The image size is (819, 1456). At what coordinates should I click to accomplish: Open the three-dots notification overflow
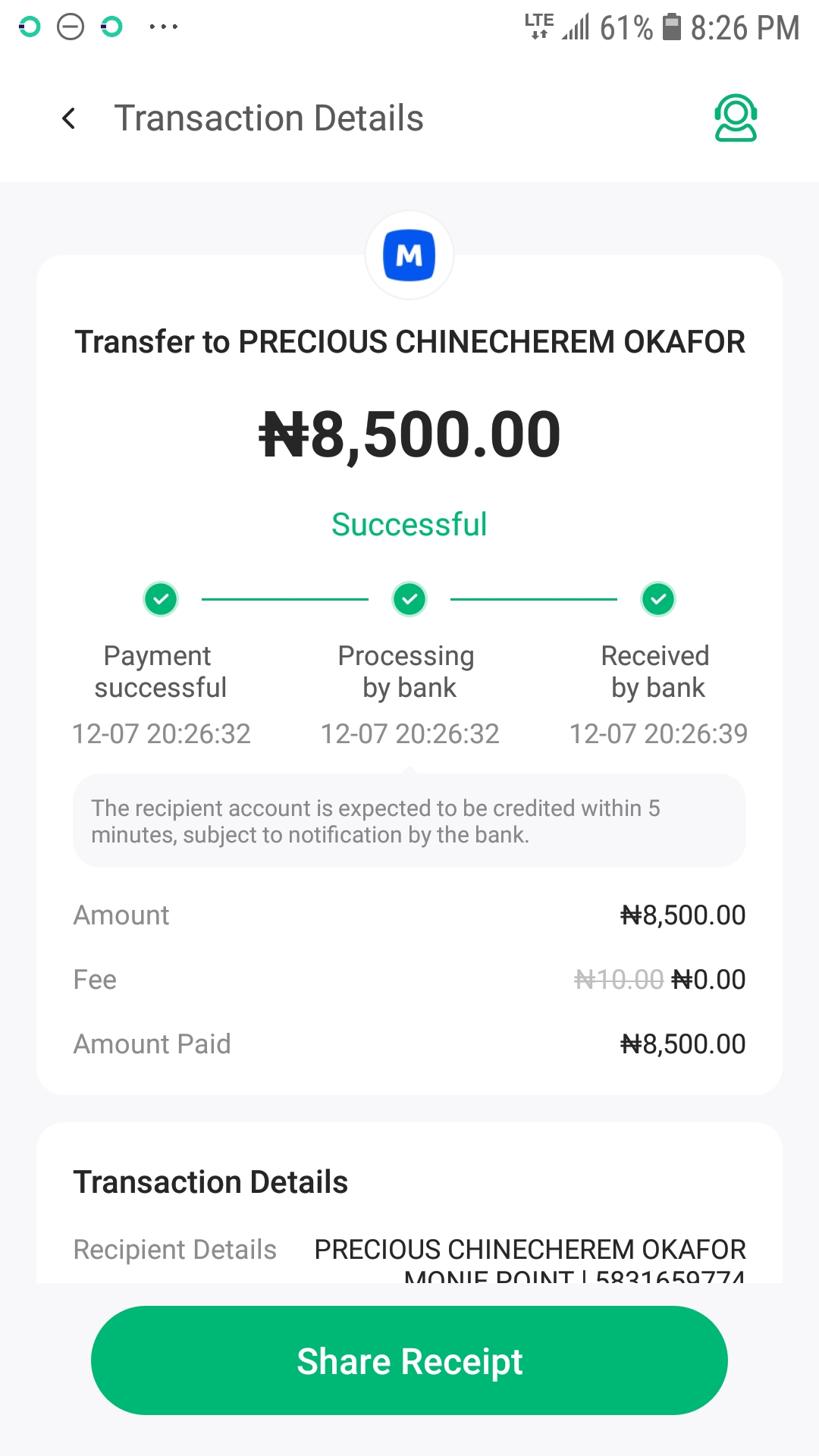163,27
